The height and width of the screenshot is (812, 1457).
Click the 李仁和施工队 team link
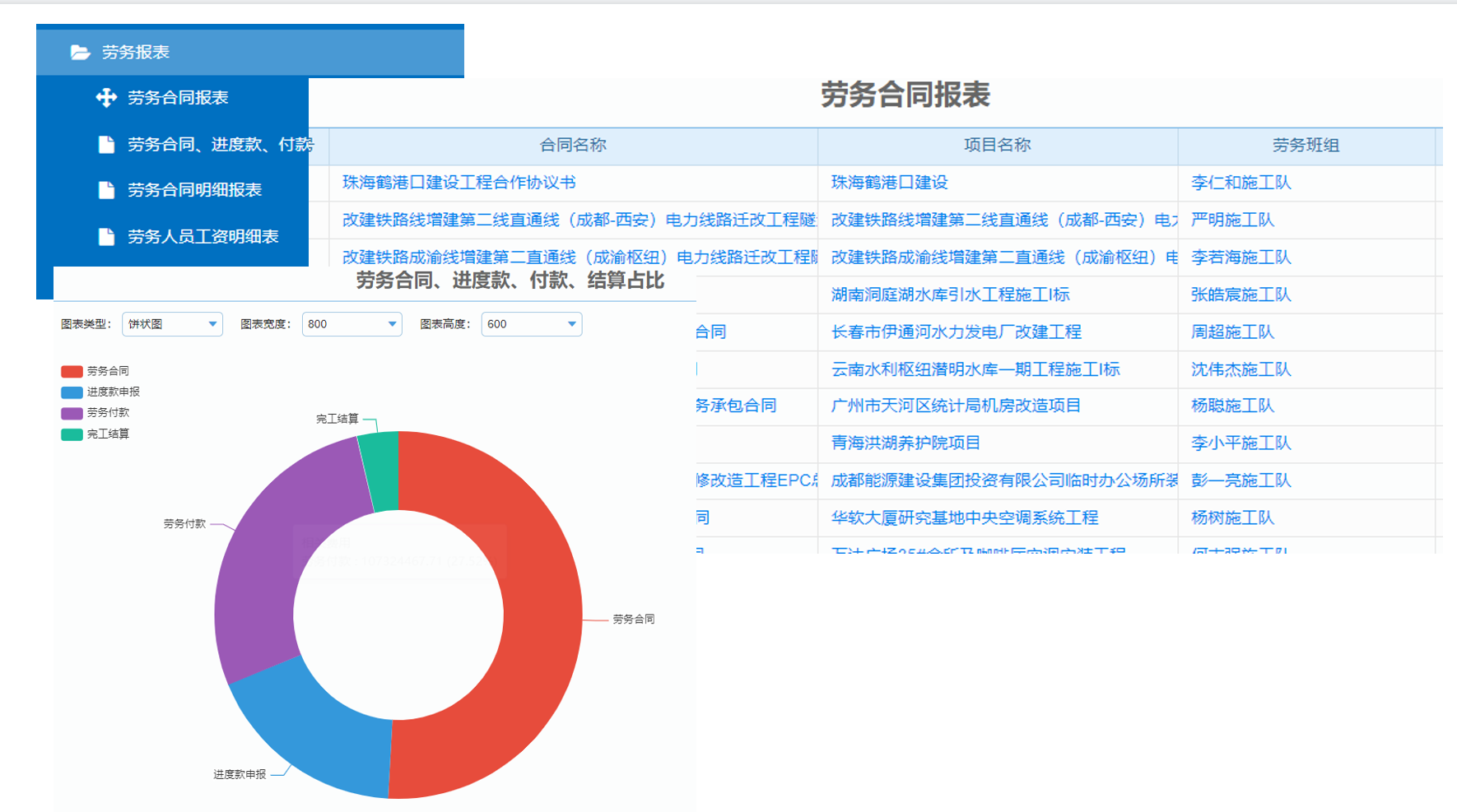pyautogui.click(x=1241, y=183)
